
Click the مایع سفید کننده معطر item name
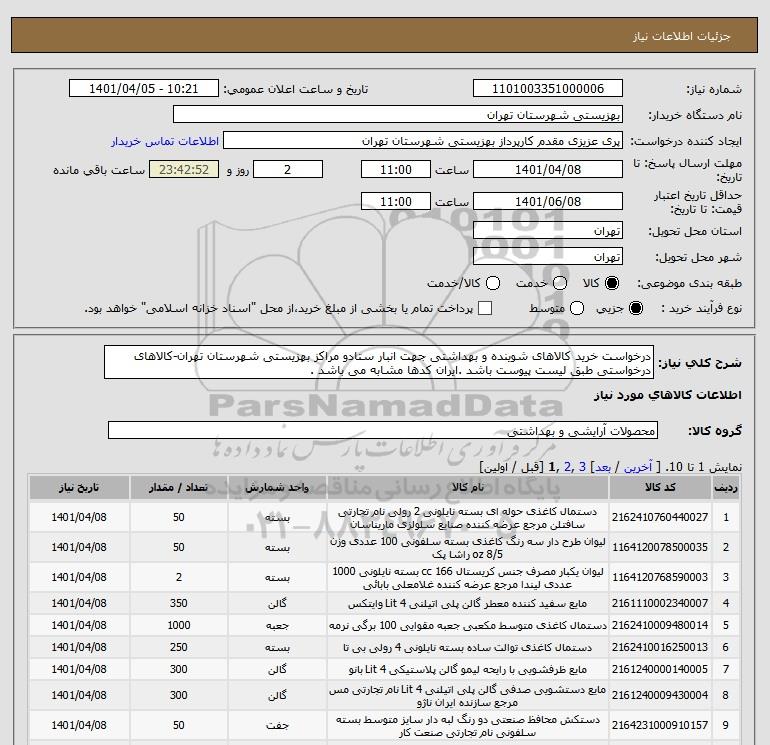(468, 603)
